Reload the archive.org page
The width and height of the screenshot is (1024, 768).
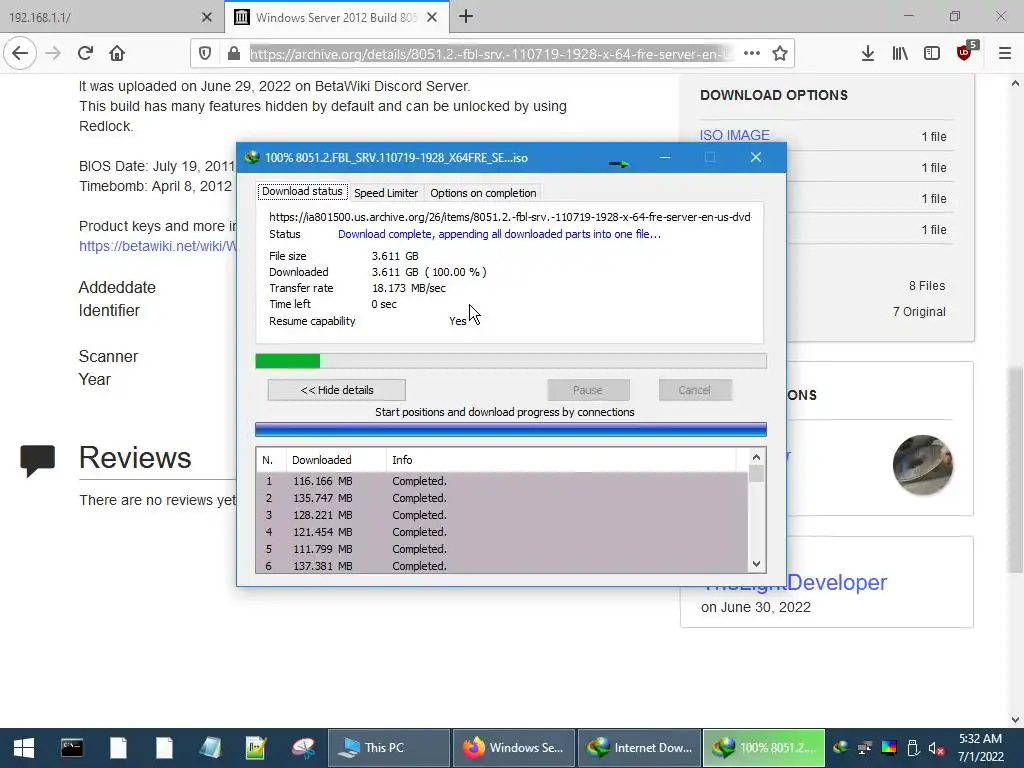point(85,54)
